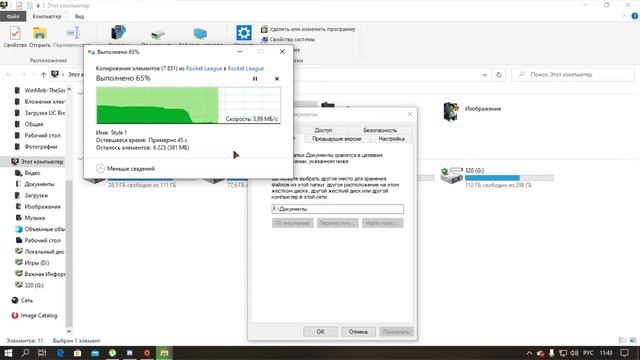Viewport: 640px width, 360px height.
Task: Select Image Catalog in the navigation pane
Action: [x=34, y=316]
